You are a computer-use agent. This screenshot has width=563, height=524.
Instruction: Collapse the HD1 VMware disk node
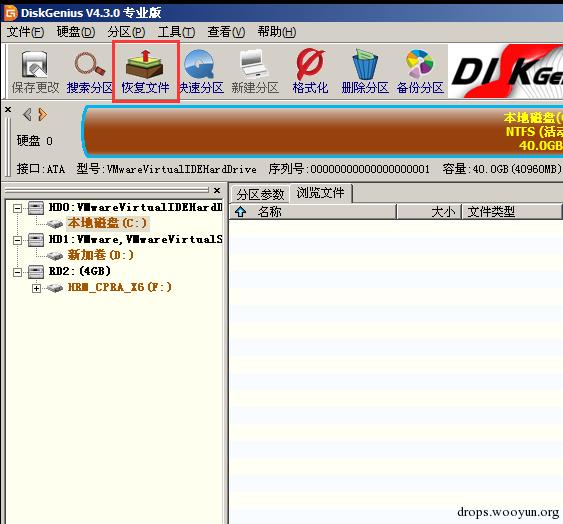17,240
